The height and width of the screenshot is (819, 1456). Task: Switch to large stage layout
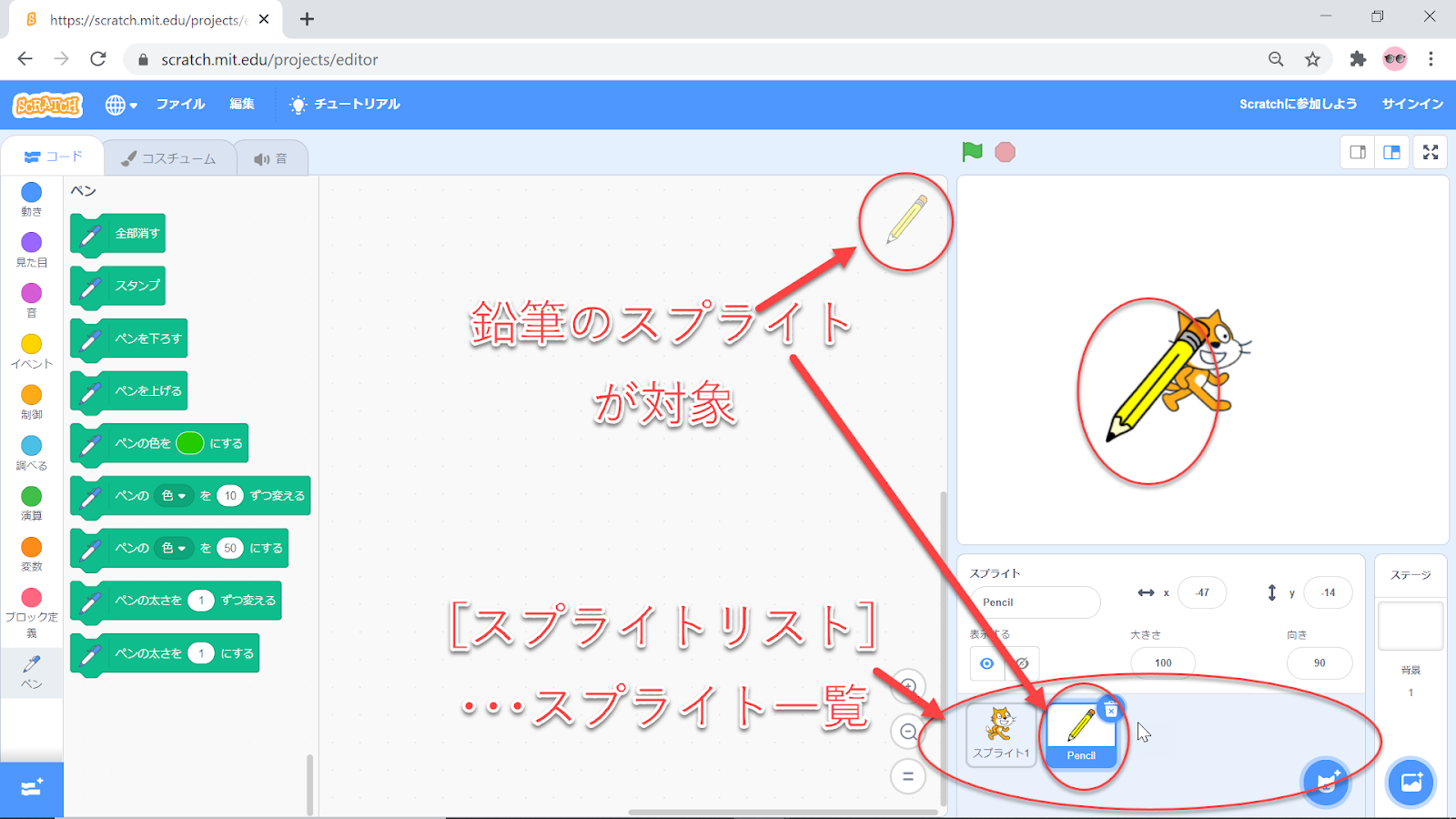tap(1392, 152)
